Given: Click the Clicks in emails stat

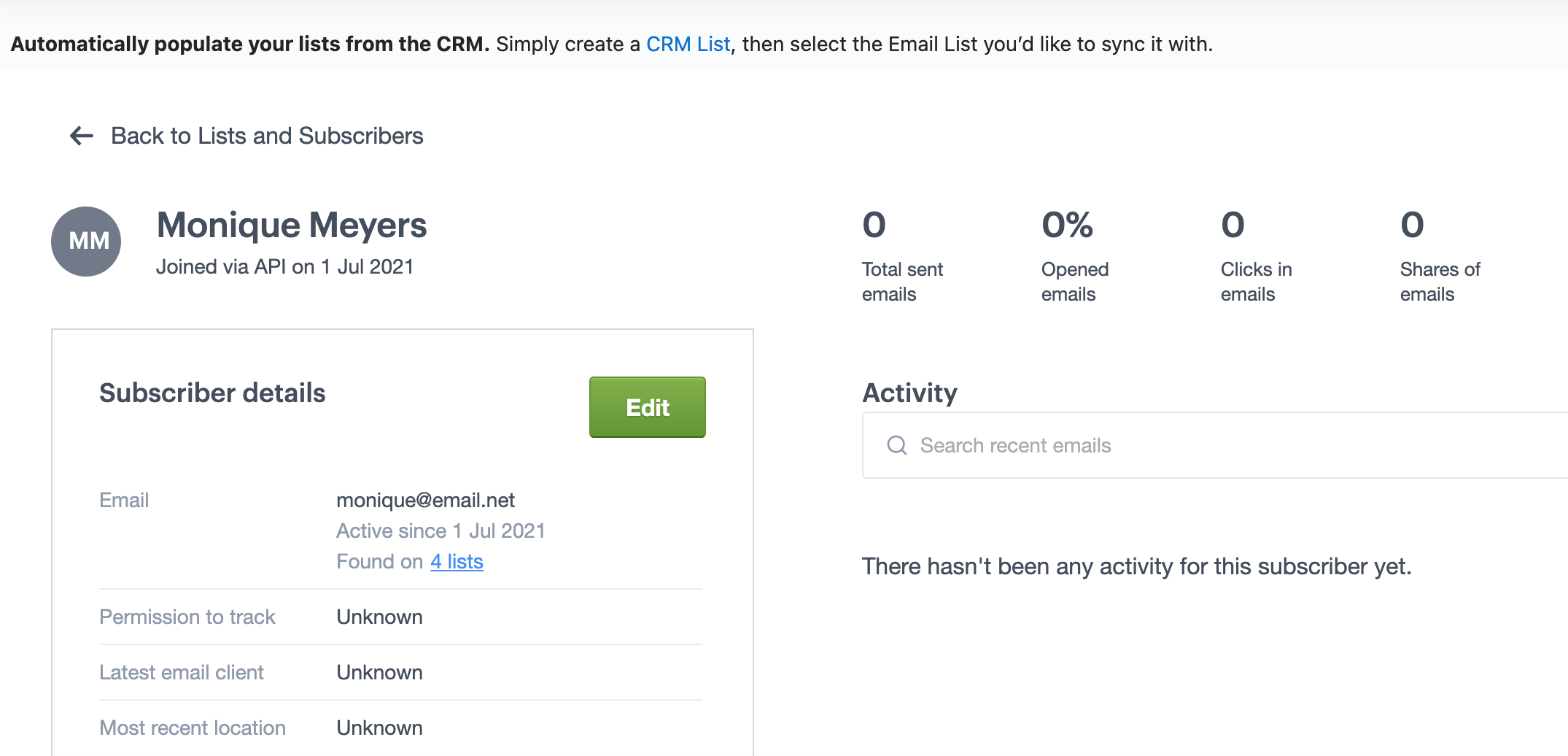Looking at the screenshot, I should [1256, 255].
